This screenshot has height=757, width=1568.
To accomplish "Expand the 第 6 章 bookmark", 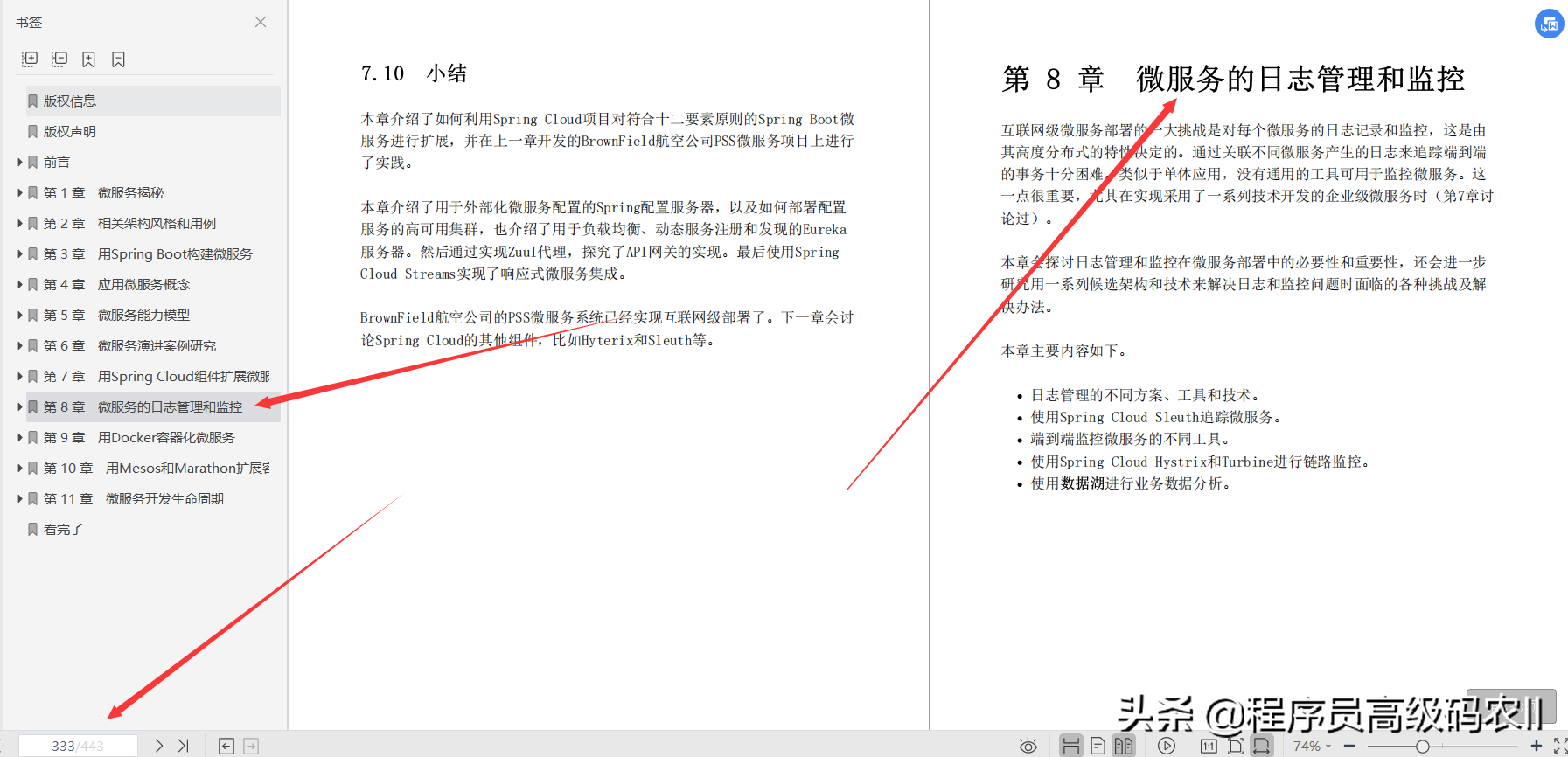I will 20,345.
